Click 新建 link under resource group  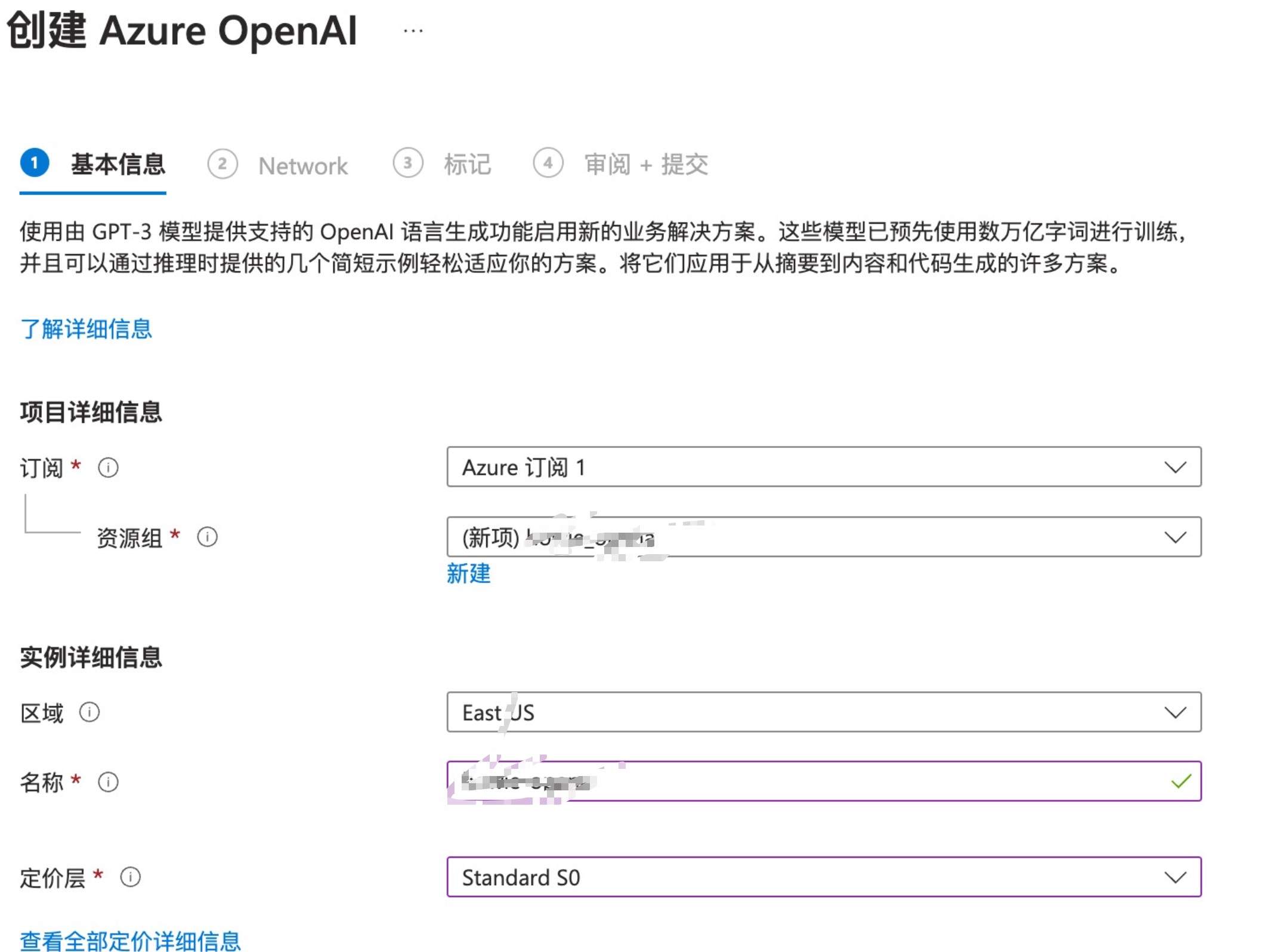469,573
